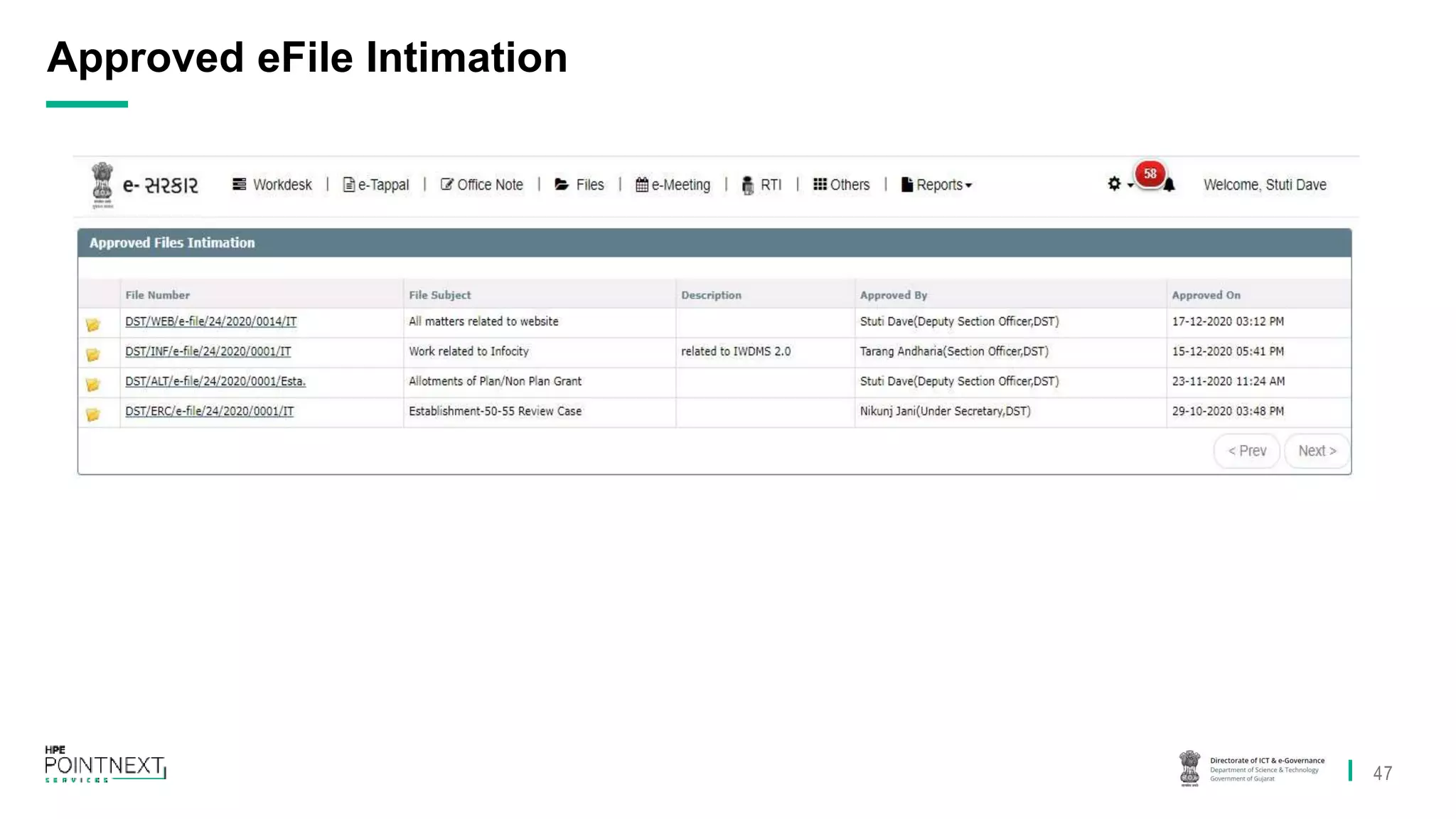Screen dimensions: 1456x819
Task: Click folder icon for DST/ALT file row
Action: click(x=93, y=385)
